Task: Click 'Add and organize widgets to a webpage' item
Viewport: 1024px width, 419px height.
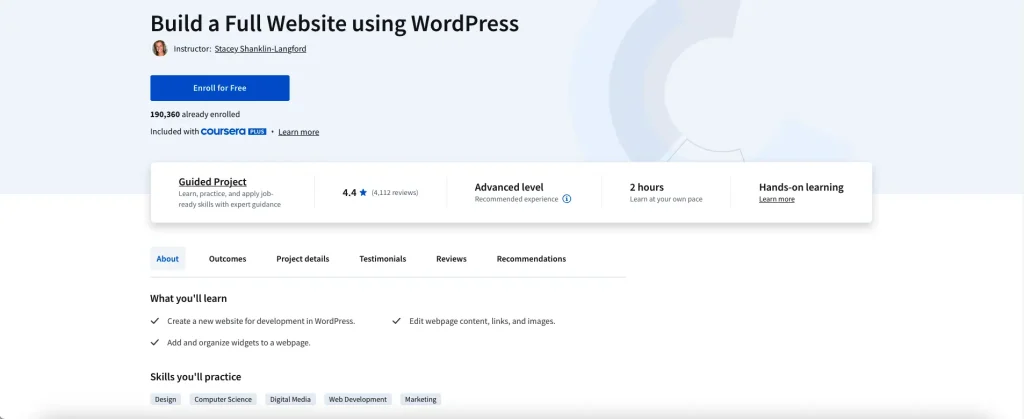Action: pos(238,343)
